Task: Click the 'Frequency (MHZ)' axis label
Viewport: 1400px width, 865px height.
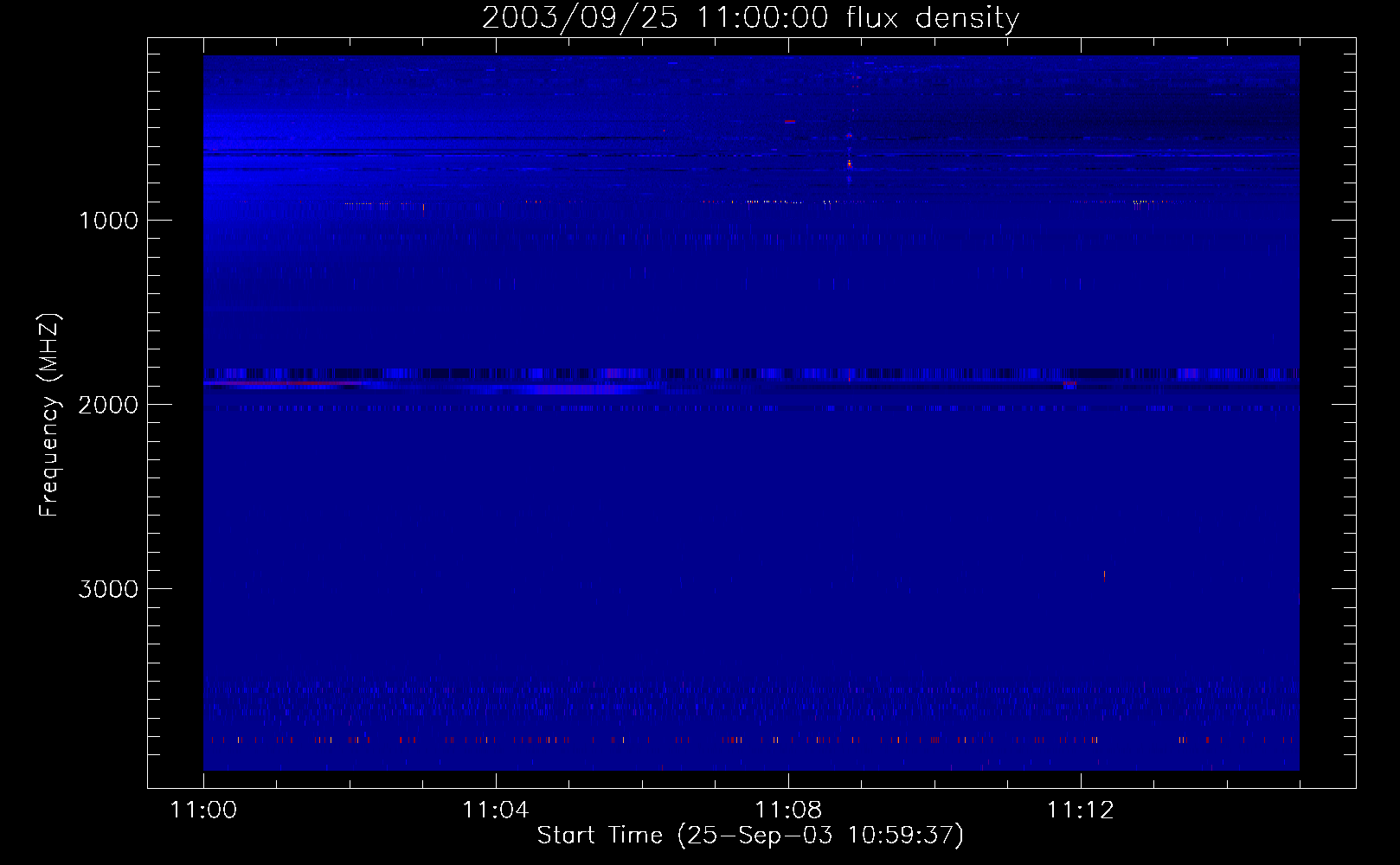Action: 48,415
